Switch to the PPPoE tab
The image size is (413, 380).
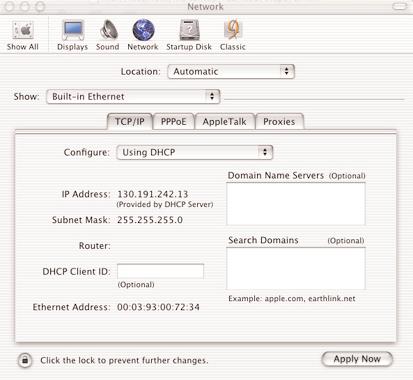point(174,122)
